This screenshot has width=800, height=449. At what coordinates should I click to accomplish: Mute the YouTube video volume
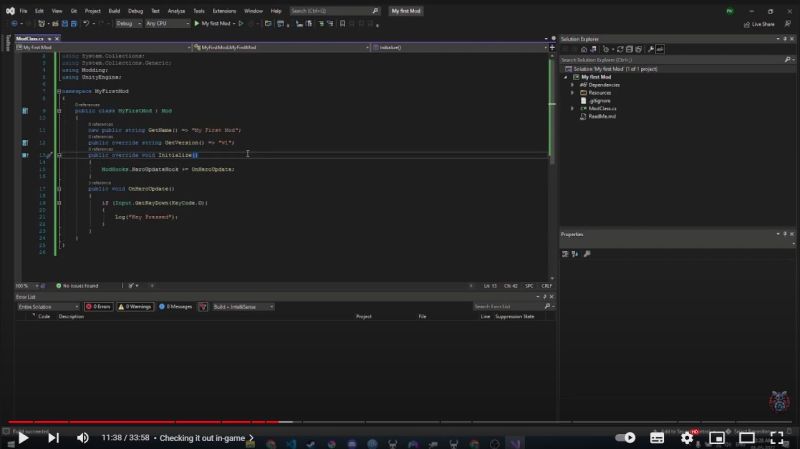coord(83,438)
